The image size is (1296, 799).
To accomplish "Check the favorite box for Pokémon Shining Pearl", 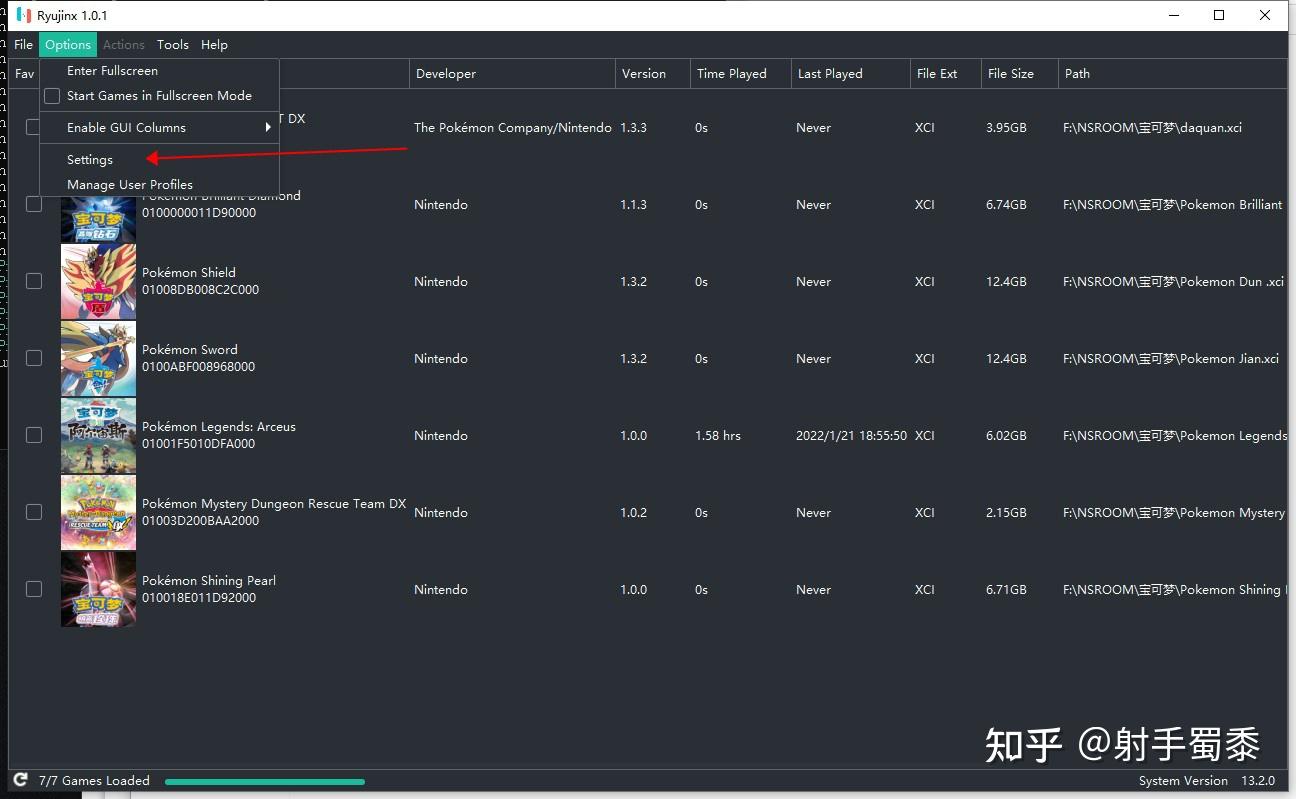I will (33, 589).
